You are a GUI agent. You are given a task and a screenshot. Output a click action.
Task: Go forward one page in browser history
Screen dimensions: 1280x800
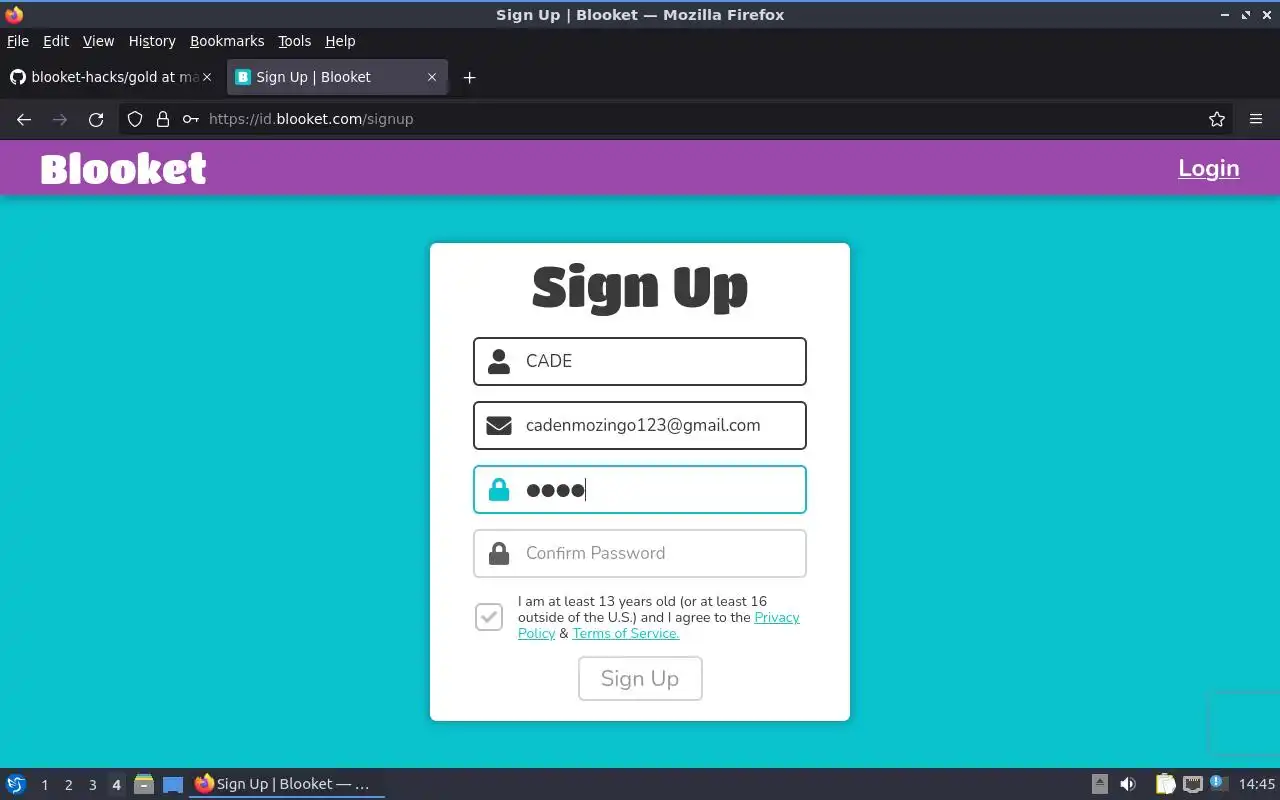coord(60,119)
